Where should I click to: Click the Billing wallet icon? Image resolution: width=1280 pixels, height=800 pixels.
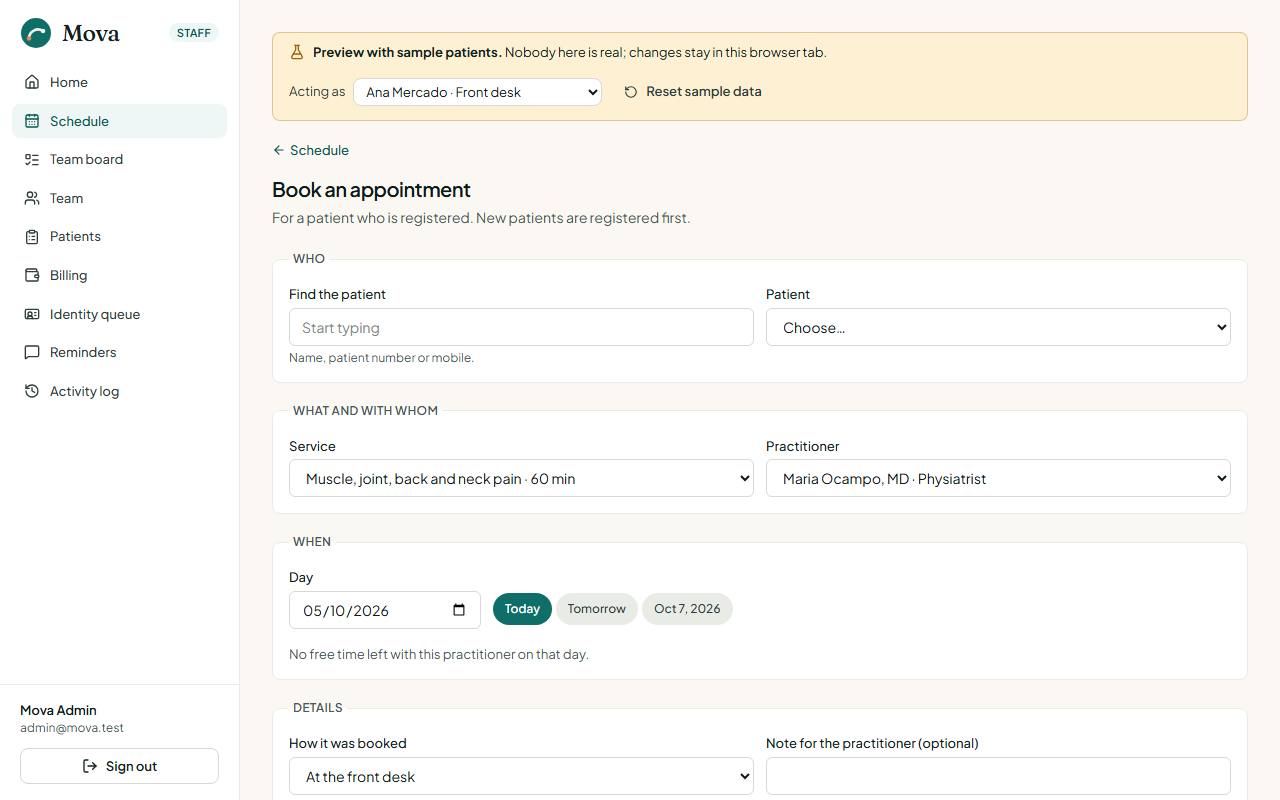(x=32, y=275)
